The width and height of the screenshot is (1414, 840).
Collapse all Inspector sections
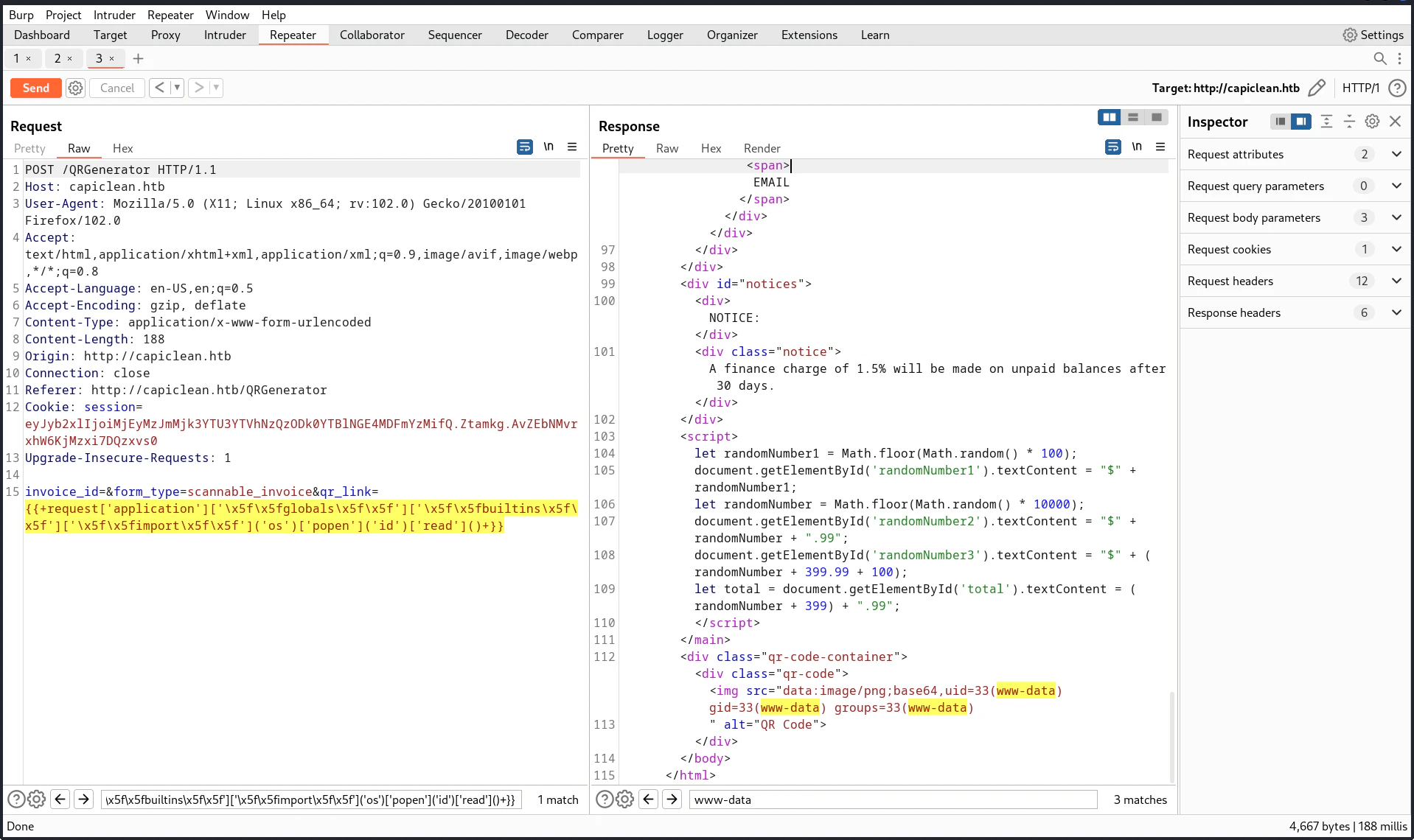pos(1349,122)
